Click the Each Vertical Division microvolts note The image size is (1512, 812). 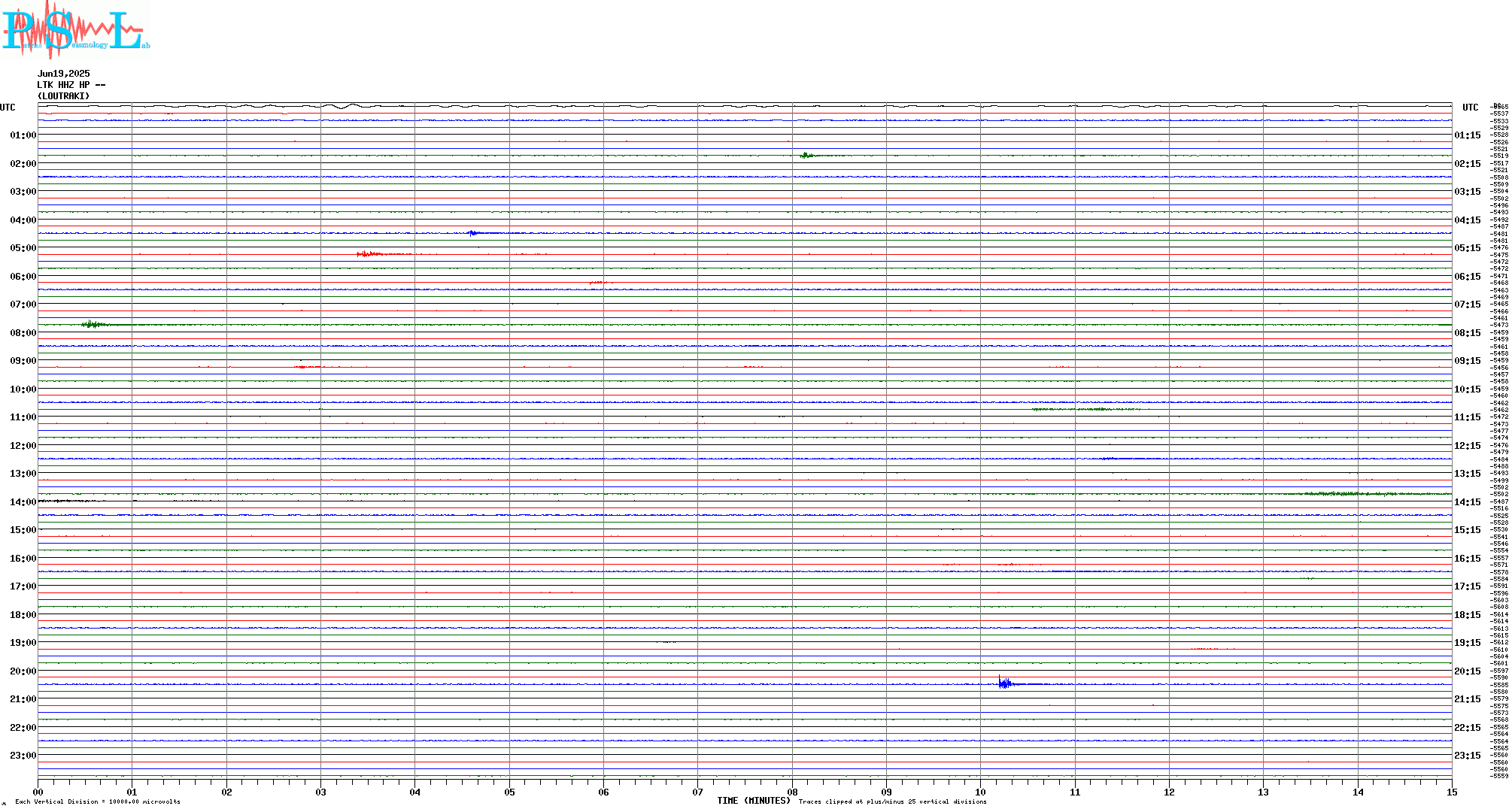[98, 801]
